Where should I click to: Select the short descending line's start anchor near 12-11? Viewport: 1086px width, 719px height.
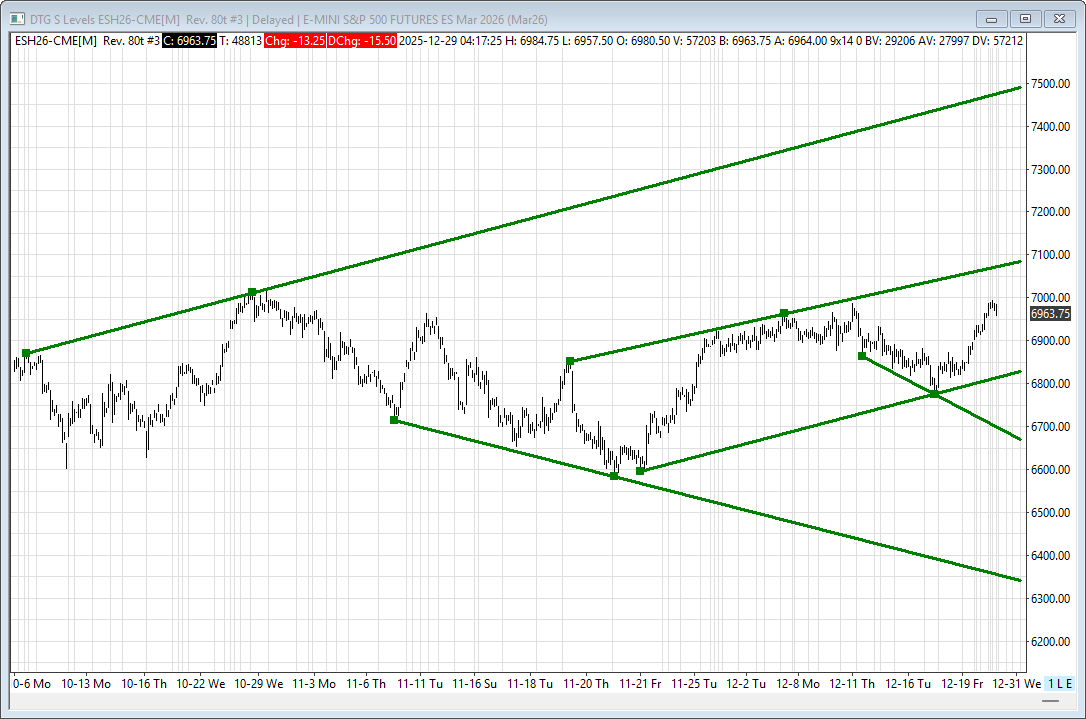862,356
